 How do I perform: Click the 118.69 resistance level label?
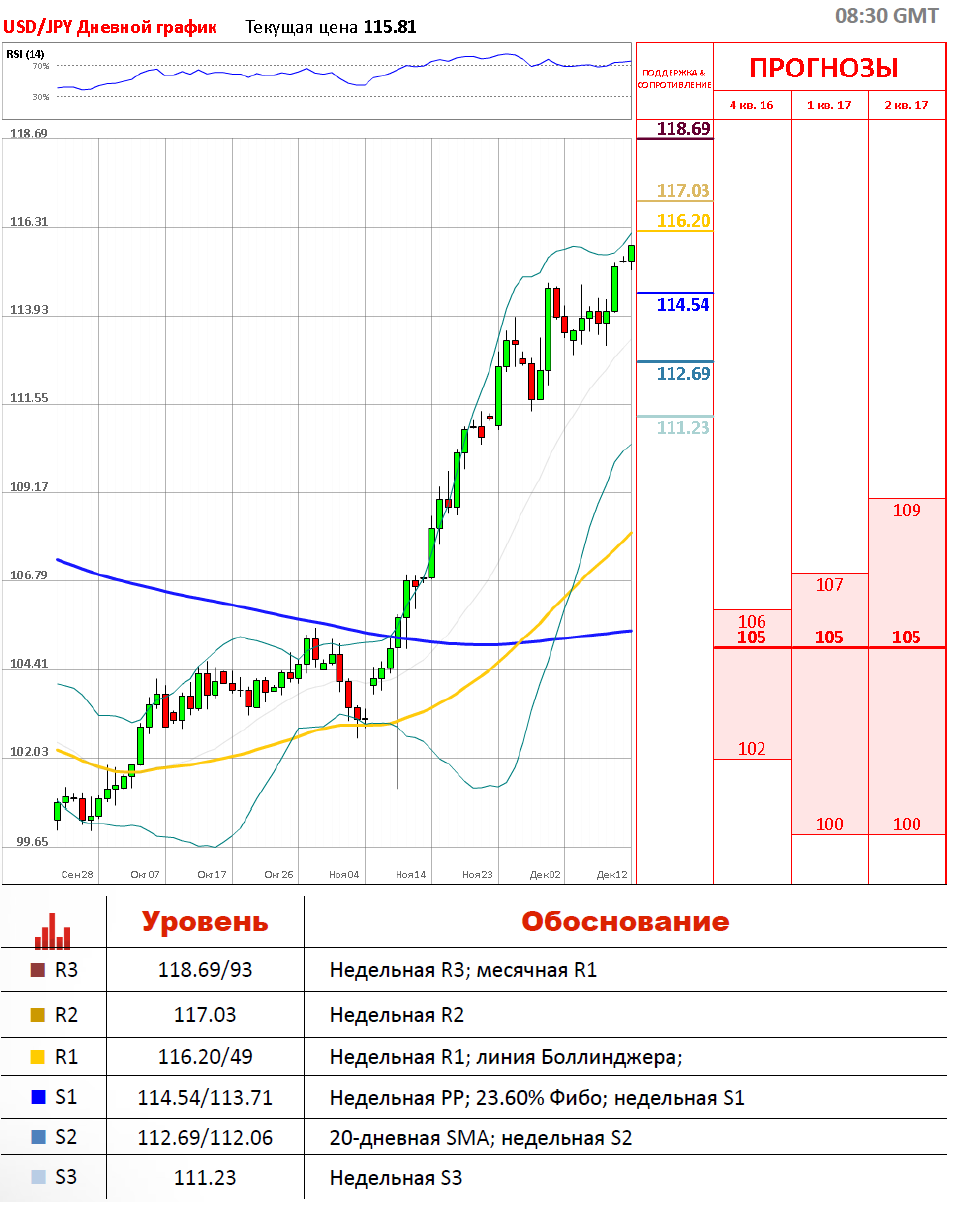tap(683, 128)
